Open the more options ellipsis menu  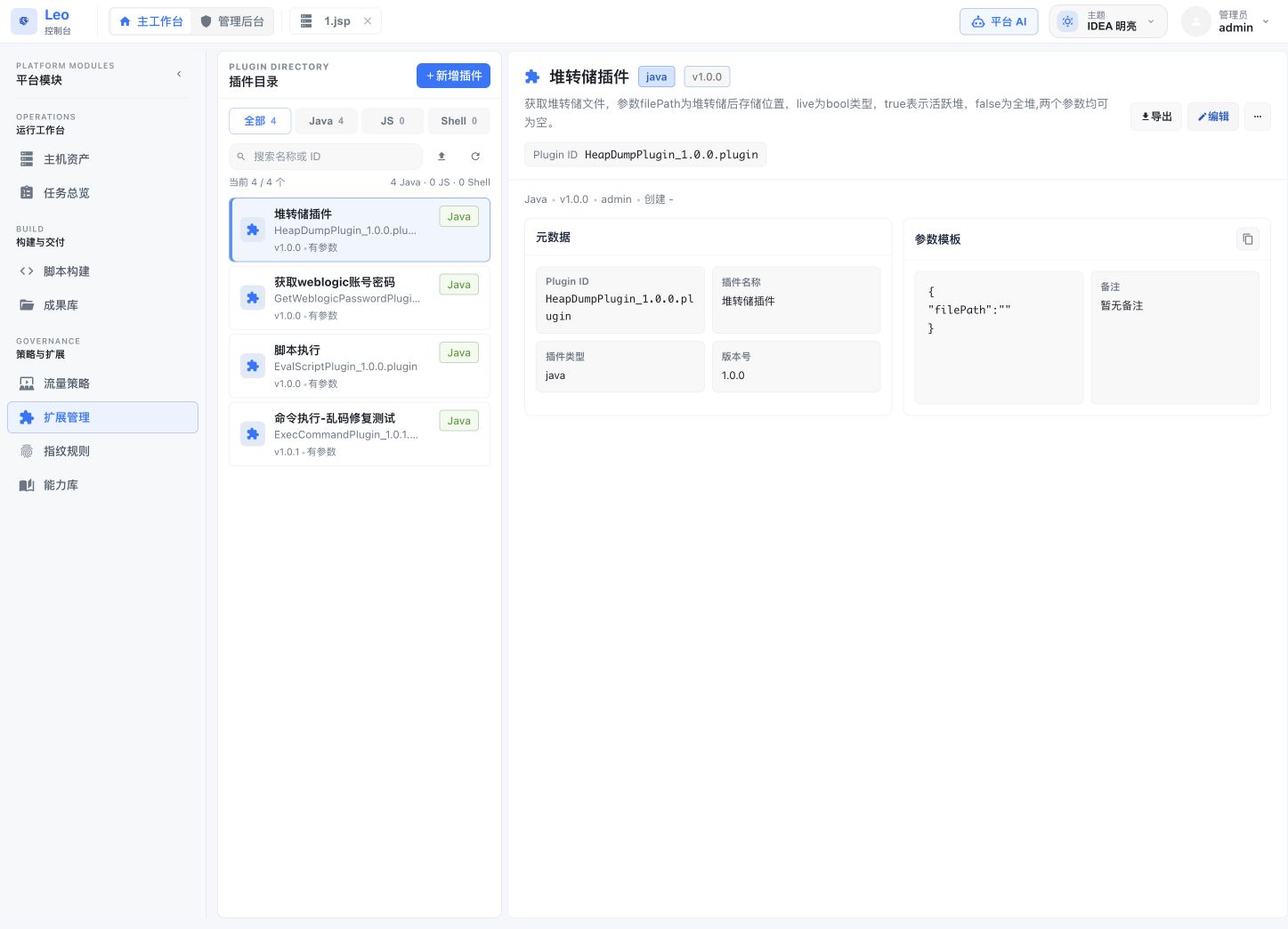[1258, 117]
